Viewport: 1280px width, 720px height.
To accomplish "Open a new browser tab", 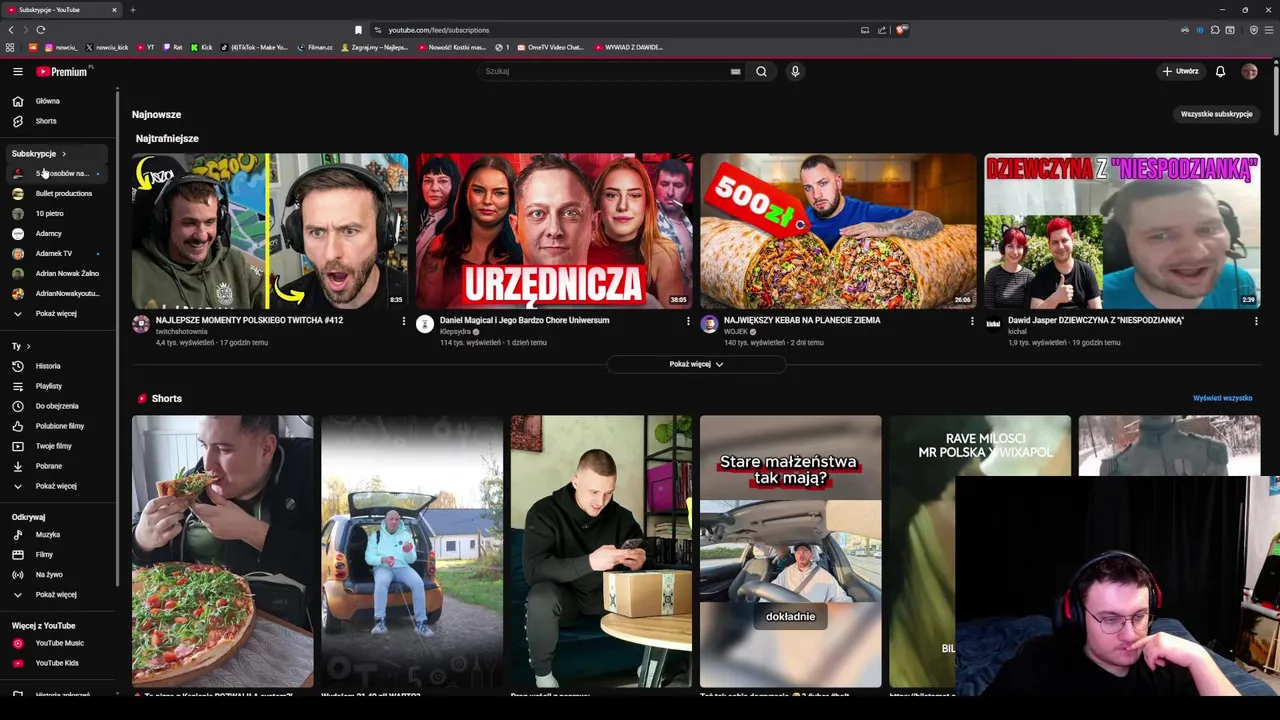I will (132, 10).
